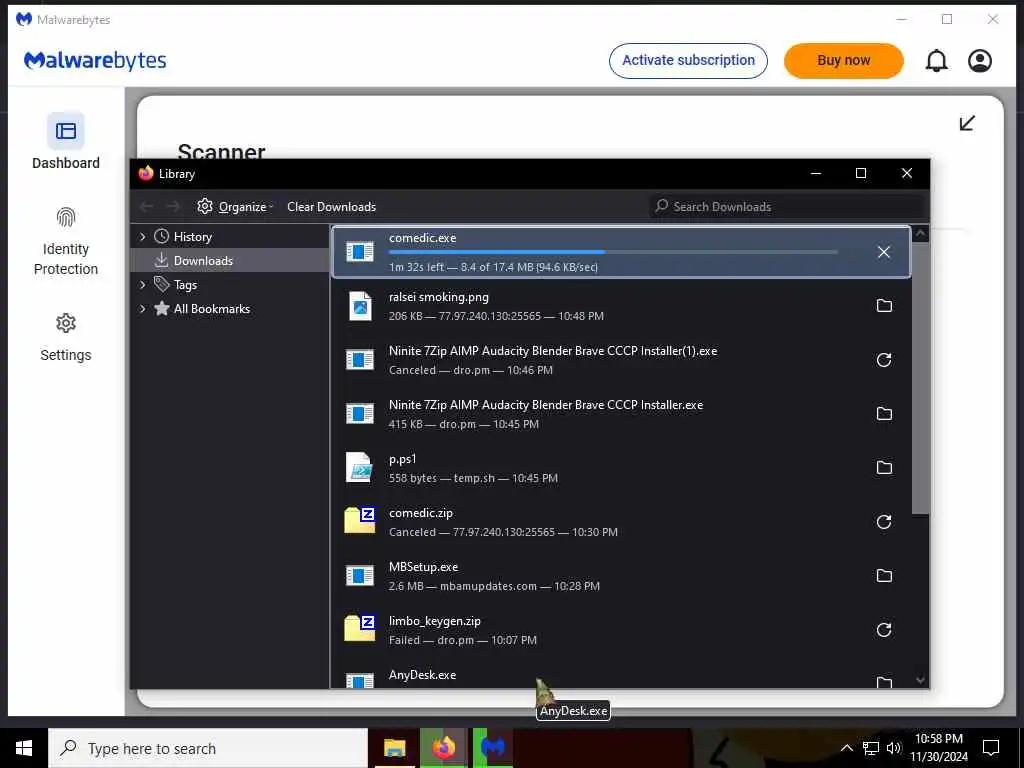Image resolution: width=1024 pixels, height=768 pixels.
Task: Click the Buy now button
Action: (x=843, y=61)
